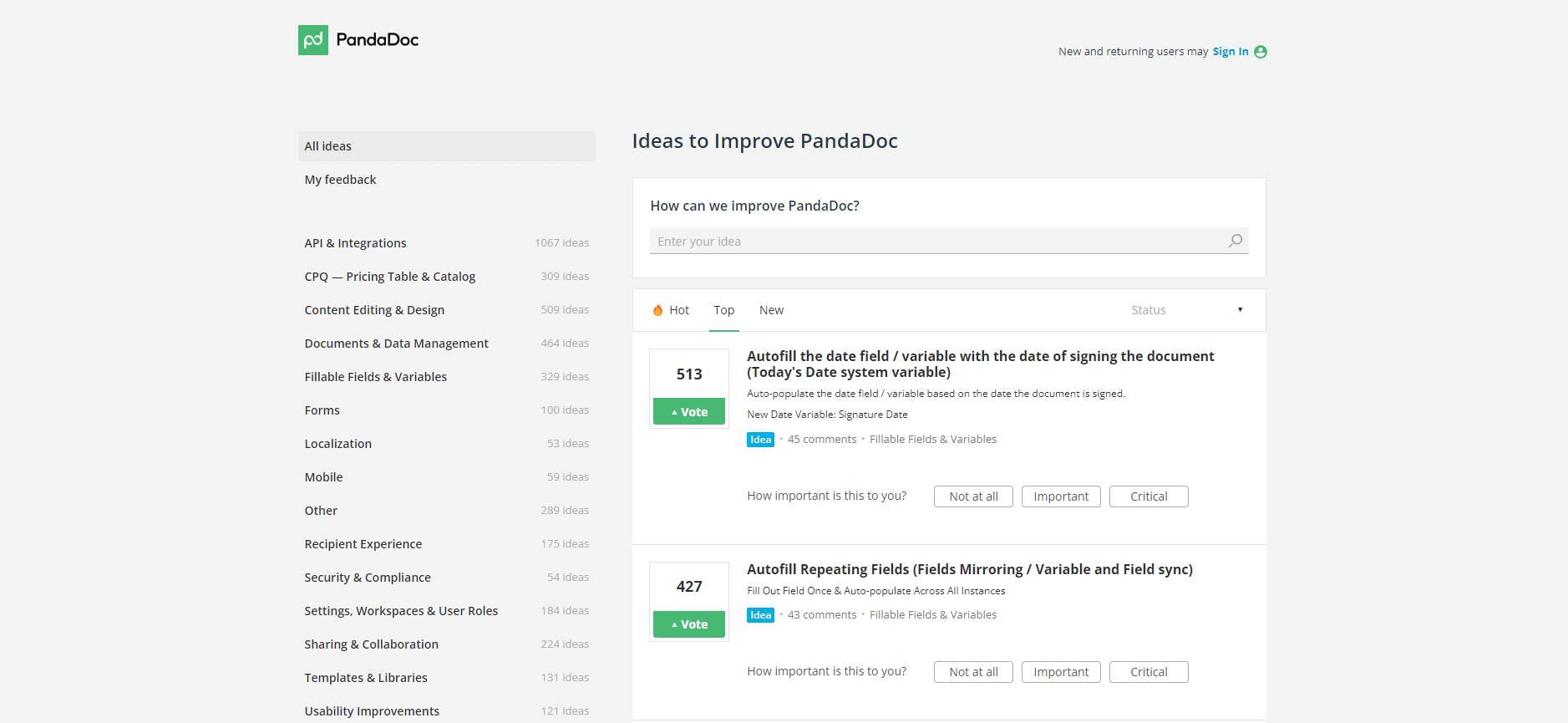The width and height of the screenshot is (1568, 723).
Task: Switch to the New tab
Action: (x=771, y=310)
